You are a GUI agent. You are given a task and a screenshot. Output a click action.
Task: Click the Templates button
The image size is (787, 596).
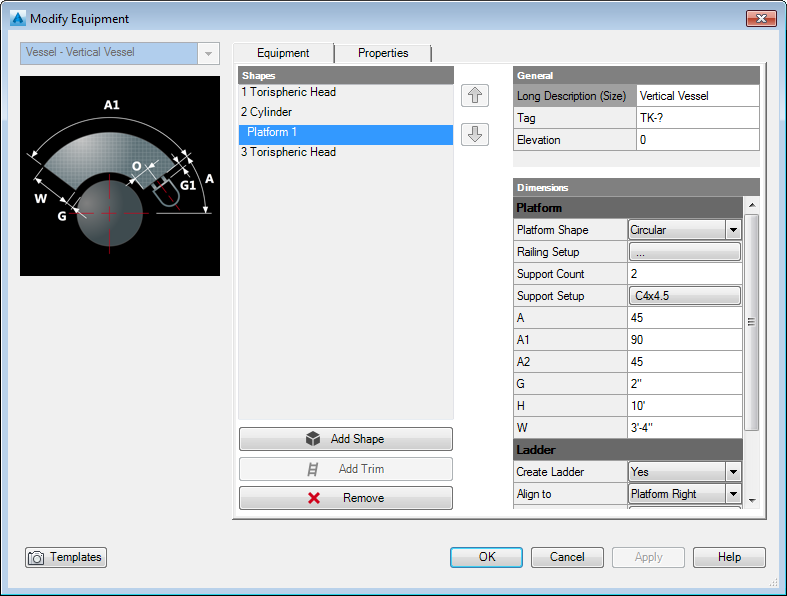point(66,557)
